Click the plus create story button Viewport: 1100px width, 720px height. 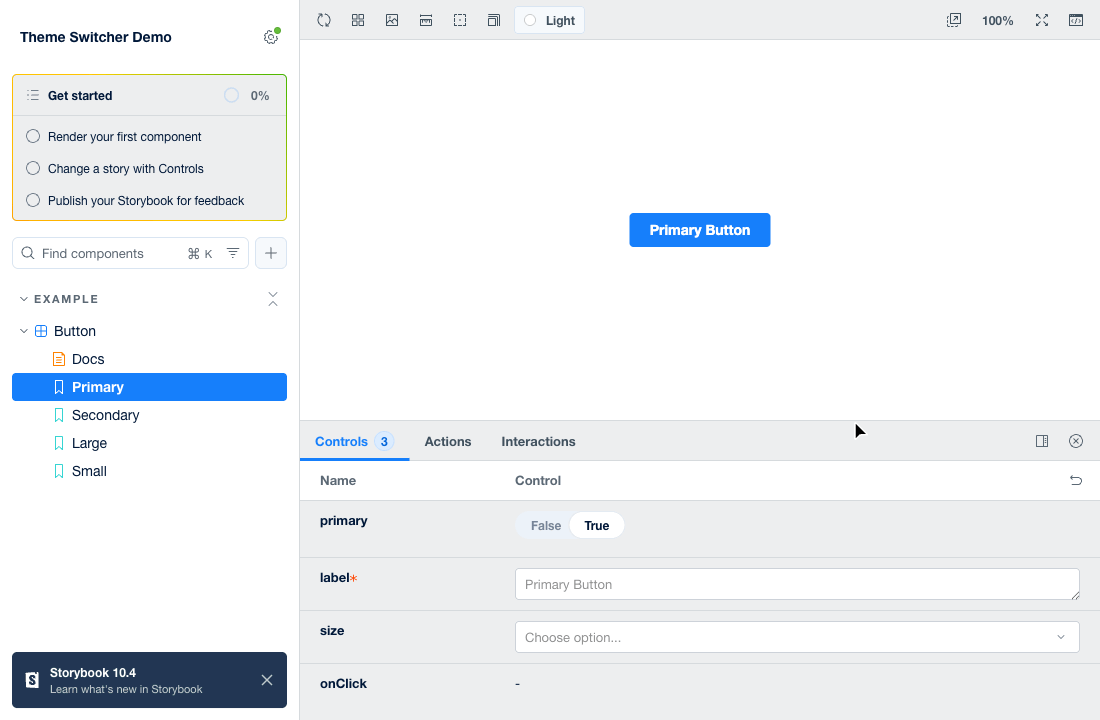(x=271, y=253)
